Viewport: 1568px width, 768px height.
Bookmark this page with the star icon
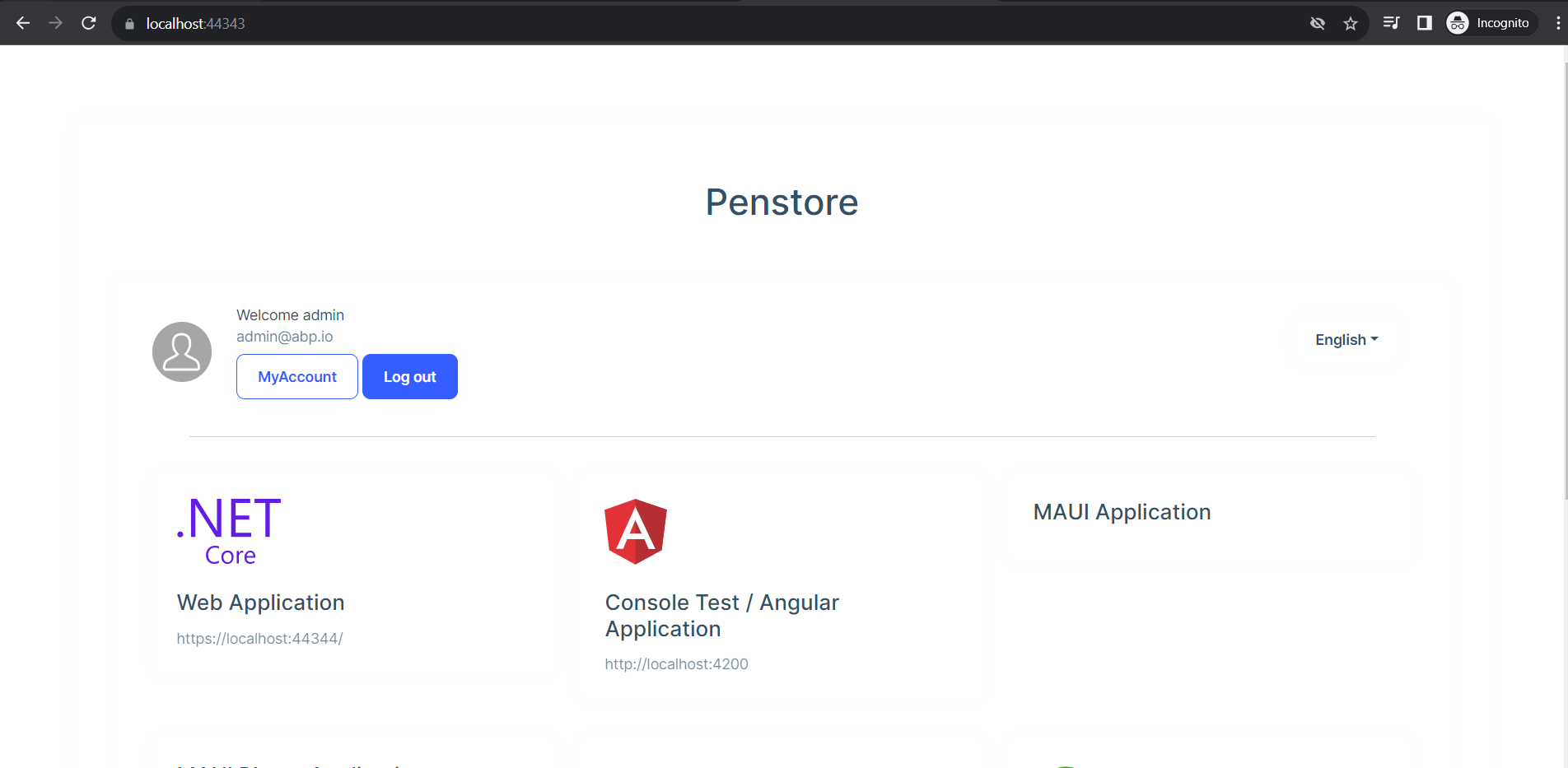pyautogui.click(x=1351, y=23)
